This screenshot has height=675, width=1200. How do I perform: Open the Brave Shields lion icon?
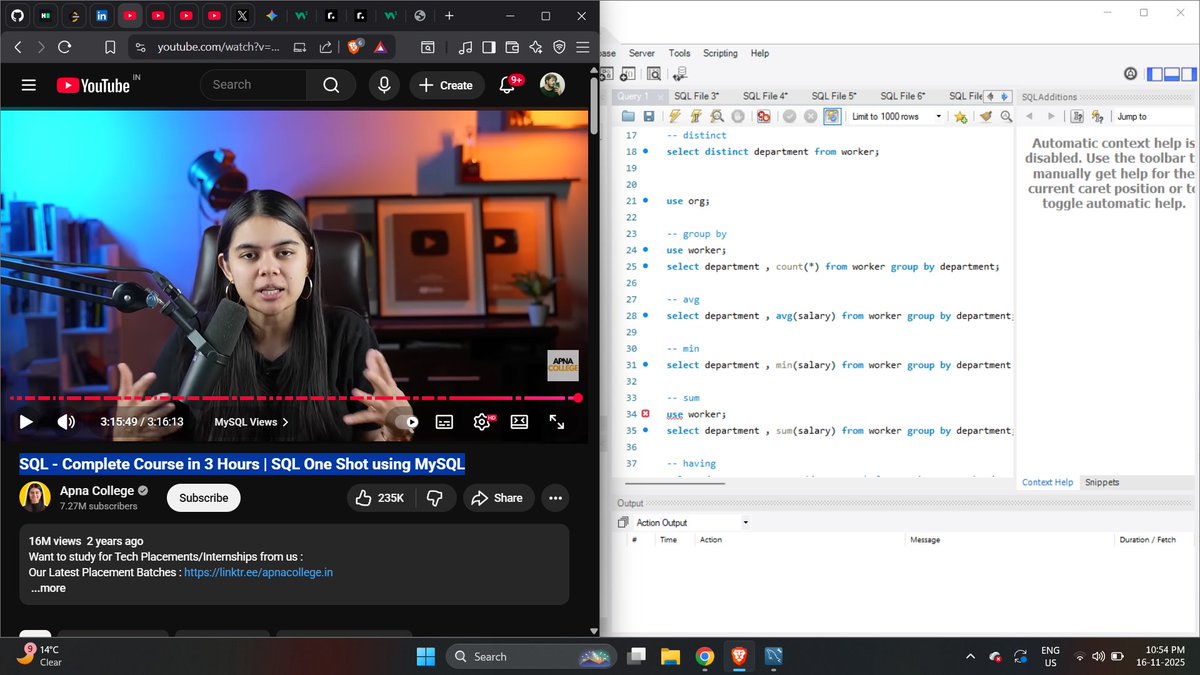[354, 47]
